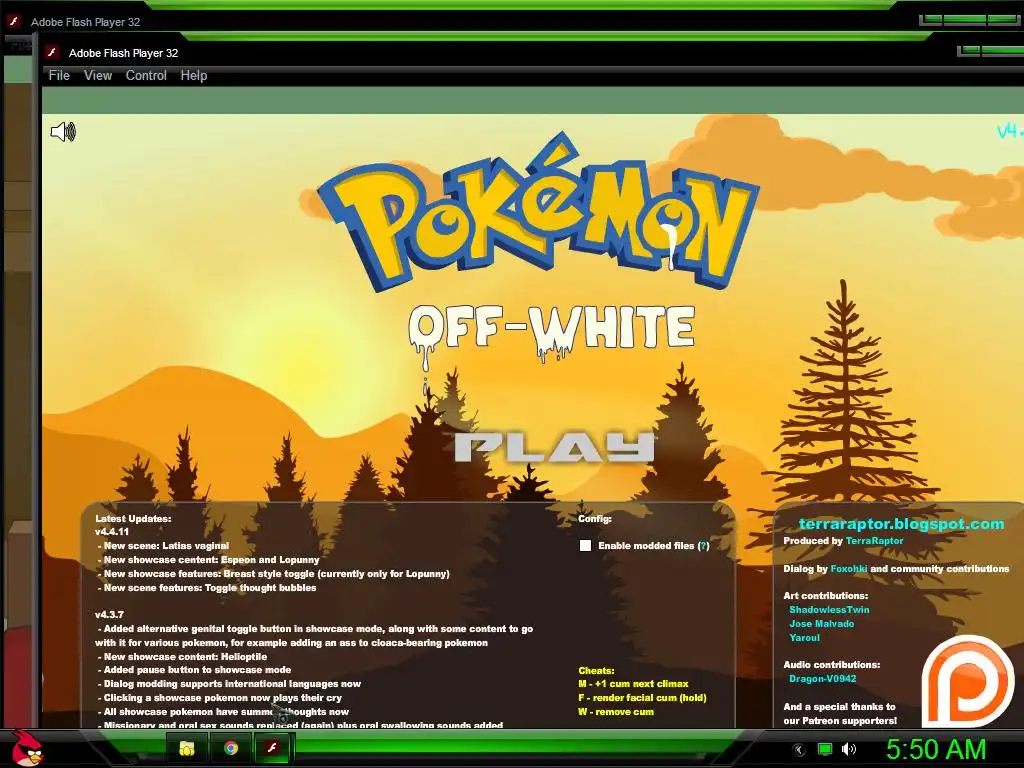Viewport: 1024px width, 768px height.
Task: Open the 5:50 AM taskbar clock
Action: point(935,749)
